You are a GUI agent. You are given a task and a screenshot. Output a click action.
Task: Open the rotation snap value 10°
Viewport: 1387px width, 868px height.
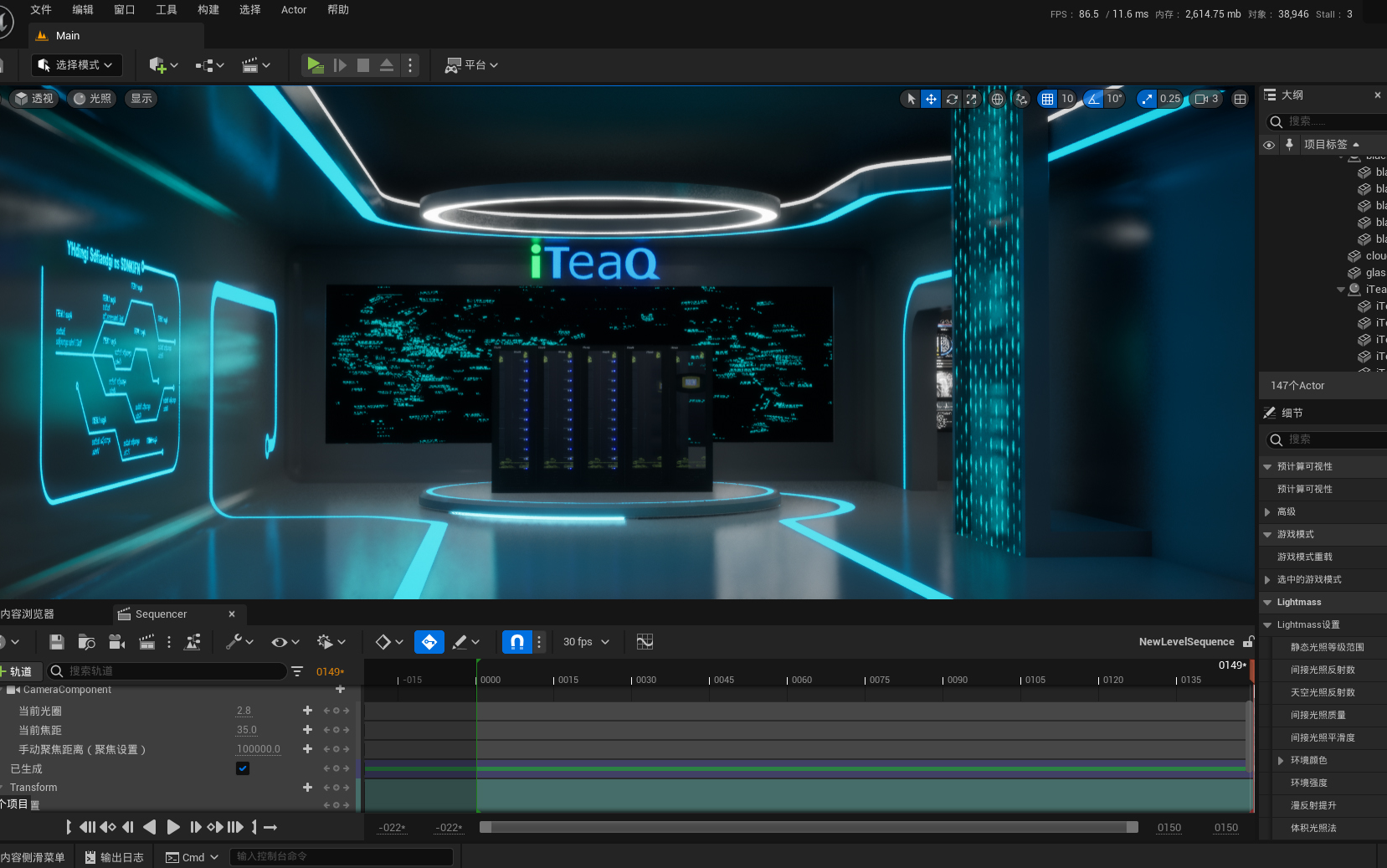point(1115,99)
